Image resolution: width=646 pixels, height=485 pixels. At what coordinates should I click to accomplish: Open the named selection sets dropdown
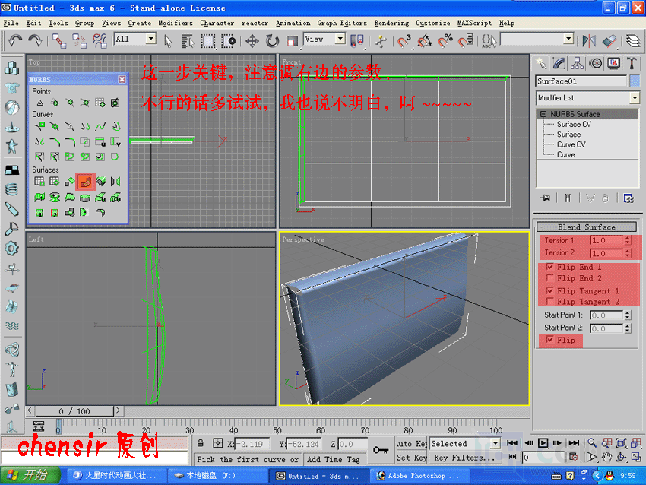pos(569,39)
